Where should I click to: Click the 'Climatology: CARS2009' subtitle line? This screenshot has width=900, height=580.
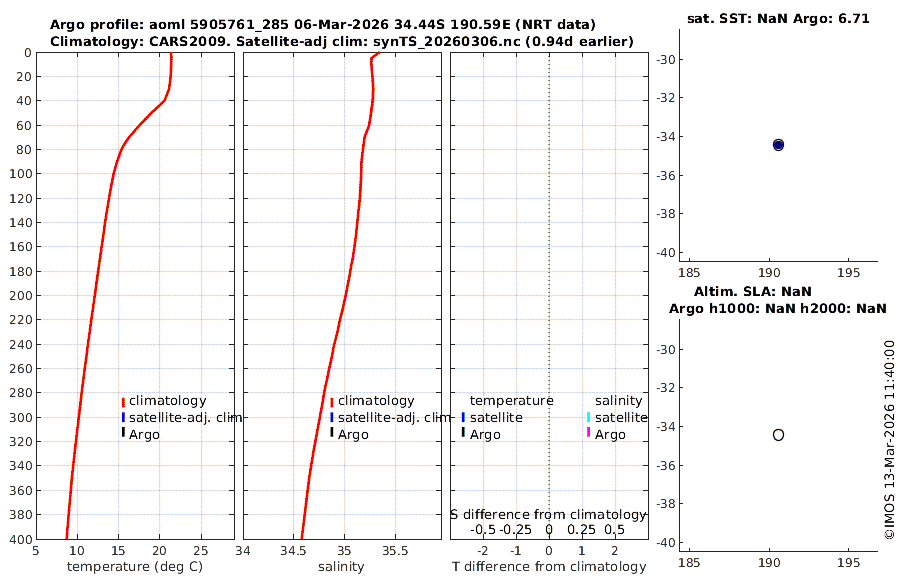point(342,41)
